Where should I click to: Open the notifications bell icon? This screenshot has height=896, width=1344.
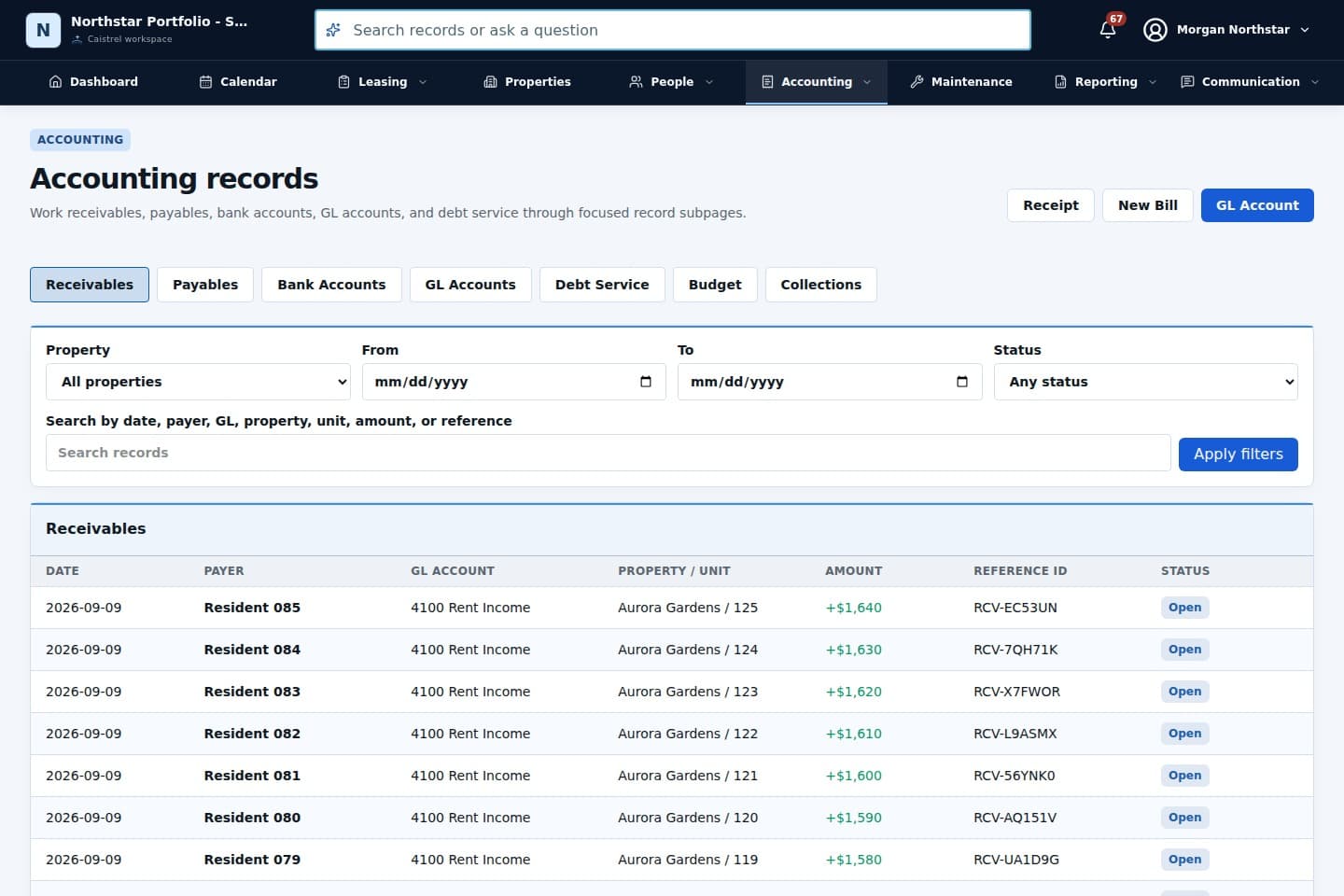tap(1108, 30)
